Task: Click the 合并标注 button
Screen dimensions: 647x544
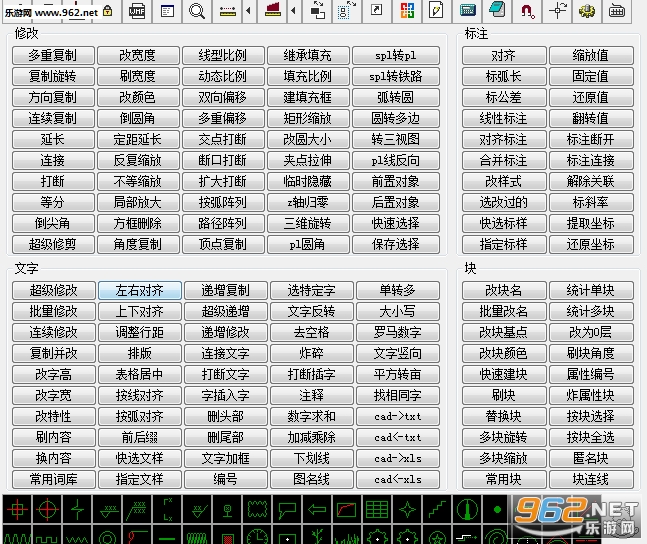Action: tap(504, 161)
